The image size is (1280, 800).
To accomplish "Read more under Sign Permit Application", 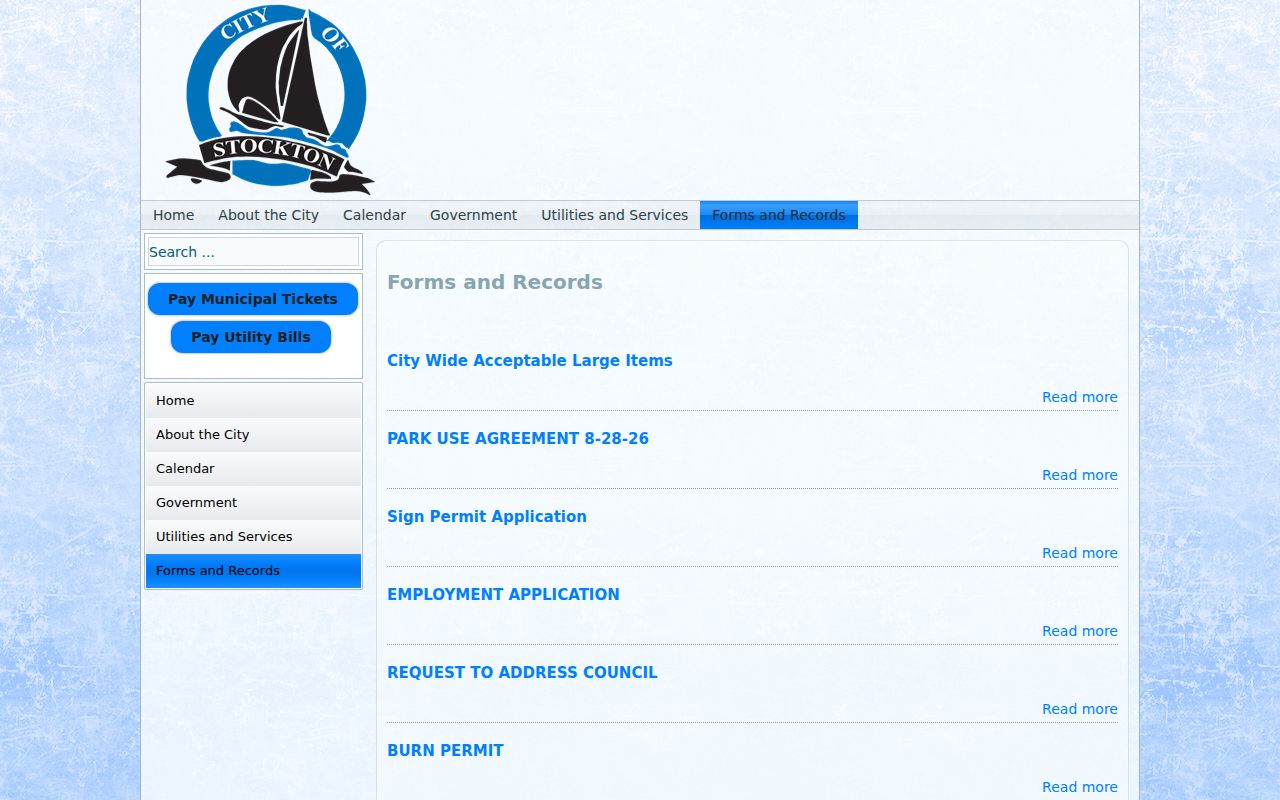I will pos(1080,553).
